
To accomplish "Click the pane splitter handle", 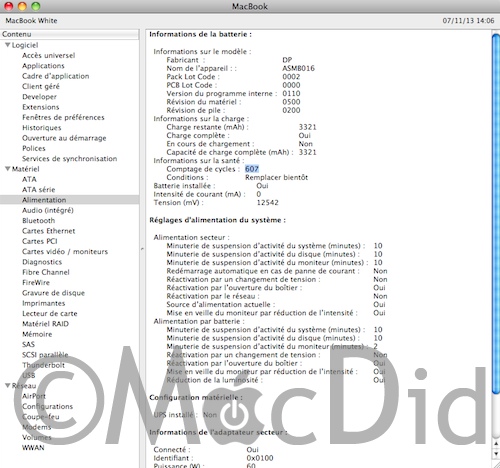I will point(142,249).
